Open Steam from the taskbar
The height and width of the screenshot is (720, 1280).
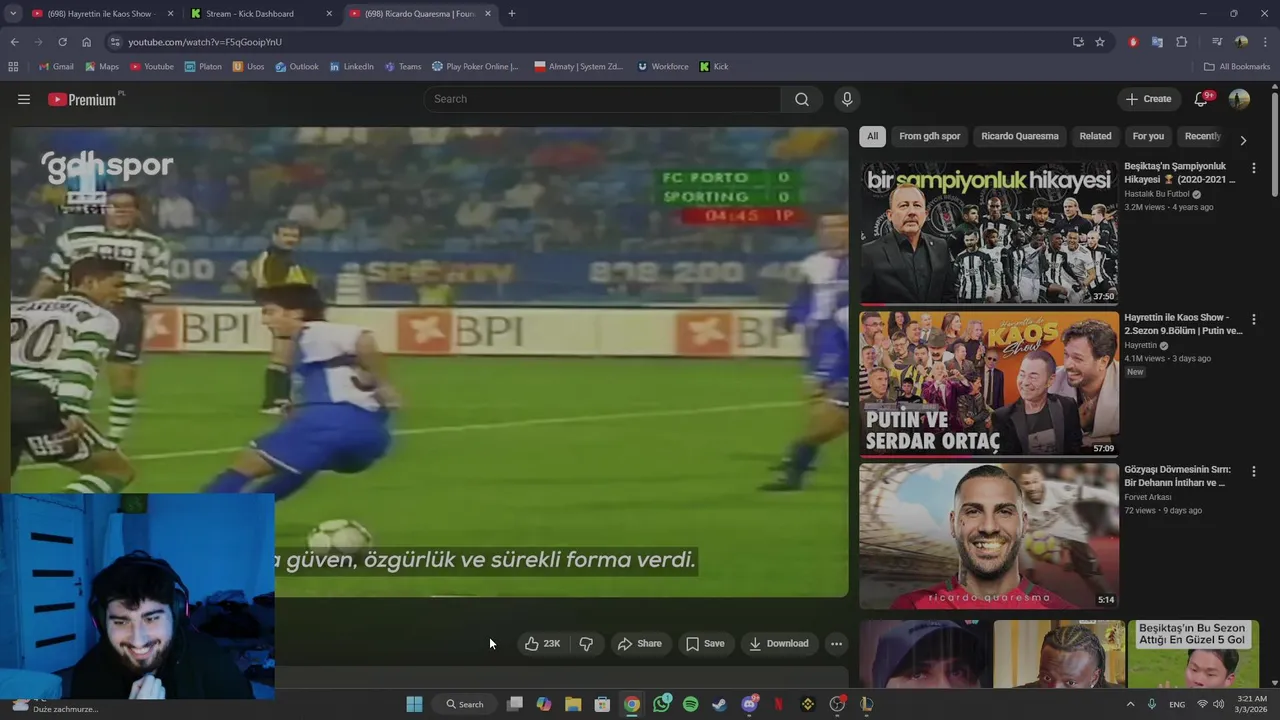tap(719, 704)
